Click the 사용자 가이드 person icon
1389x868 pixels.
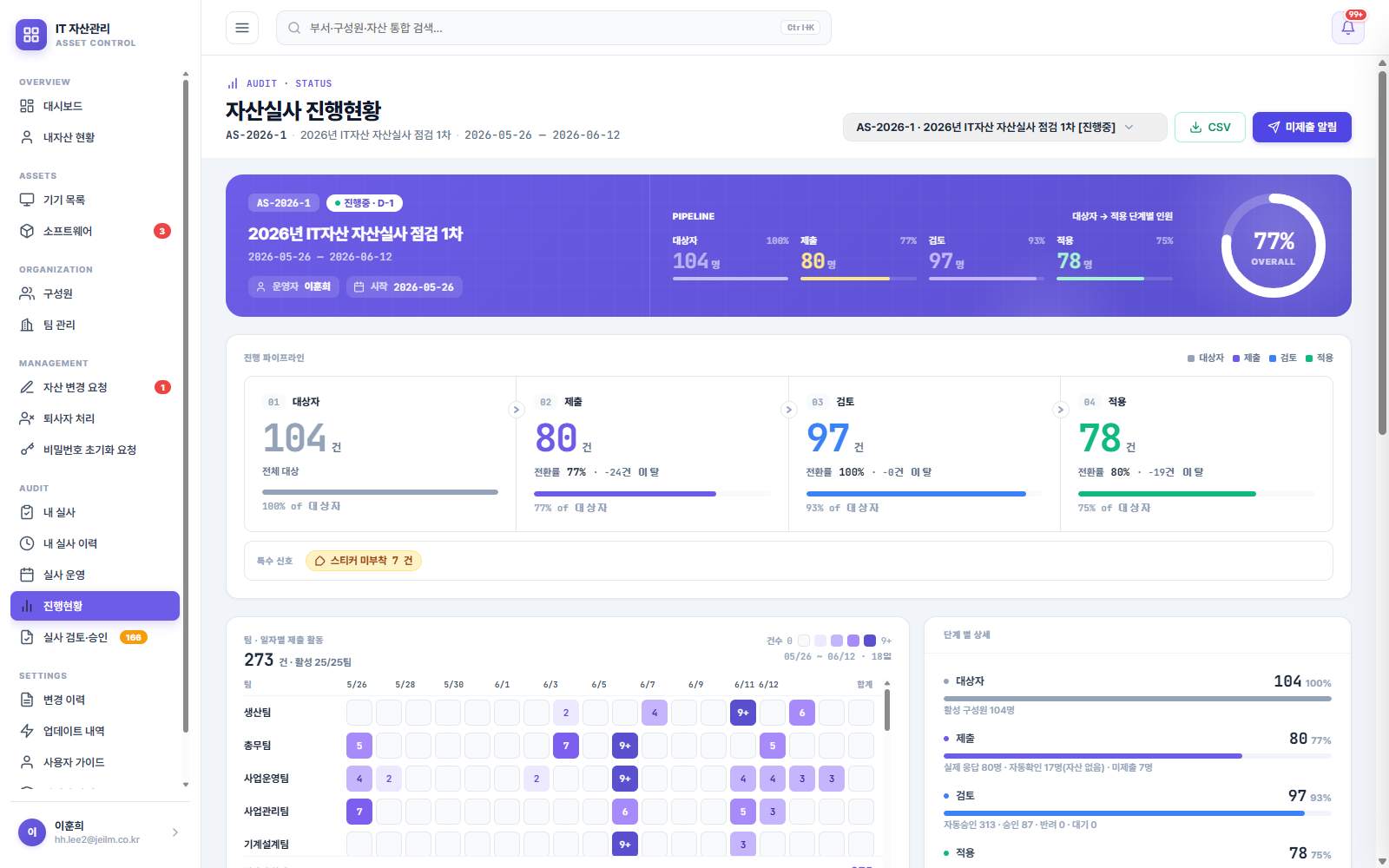(x=27, y=762)
